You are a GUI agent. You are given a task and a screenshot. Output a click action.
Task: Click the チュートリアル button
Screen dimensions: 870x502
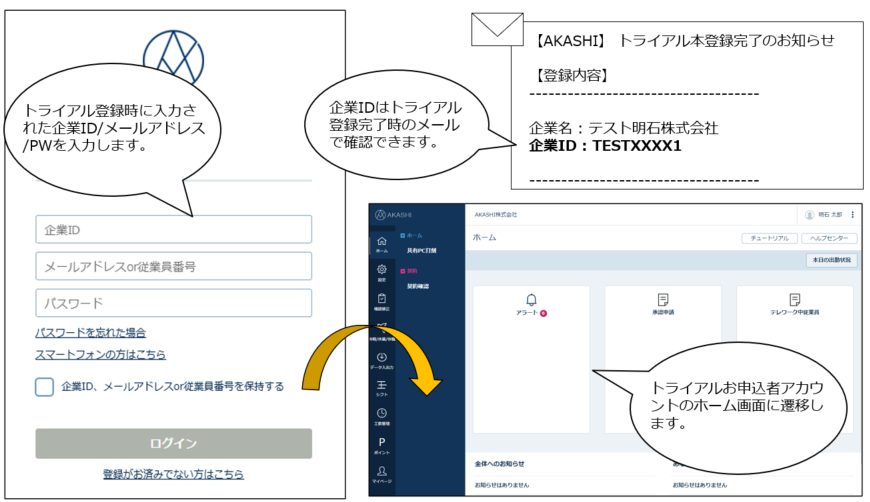tap(769, 239)
